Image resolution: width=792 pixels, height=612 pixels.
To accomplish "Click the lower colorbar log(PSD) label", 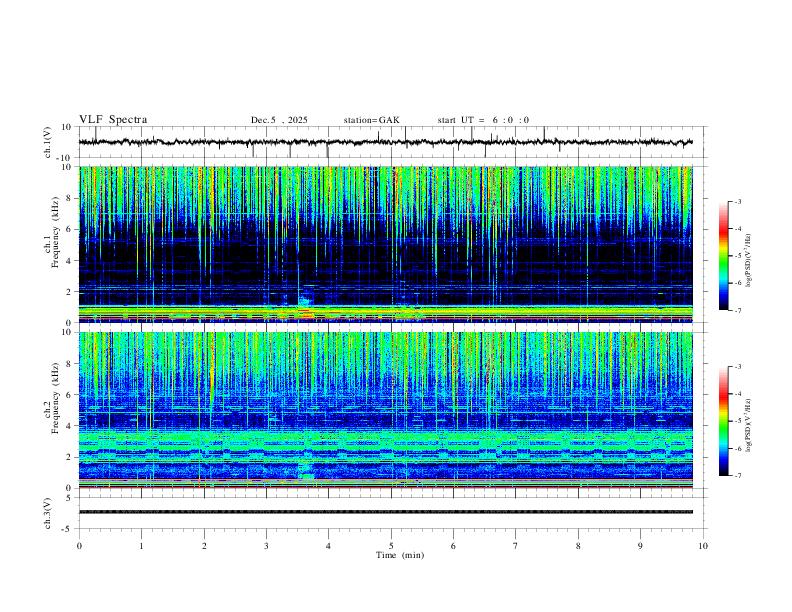I will coord(749,425).
